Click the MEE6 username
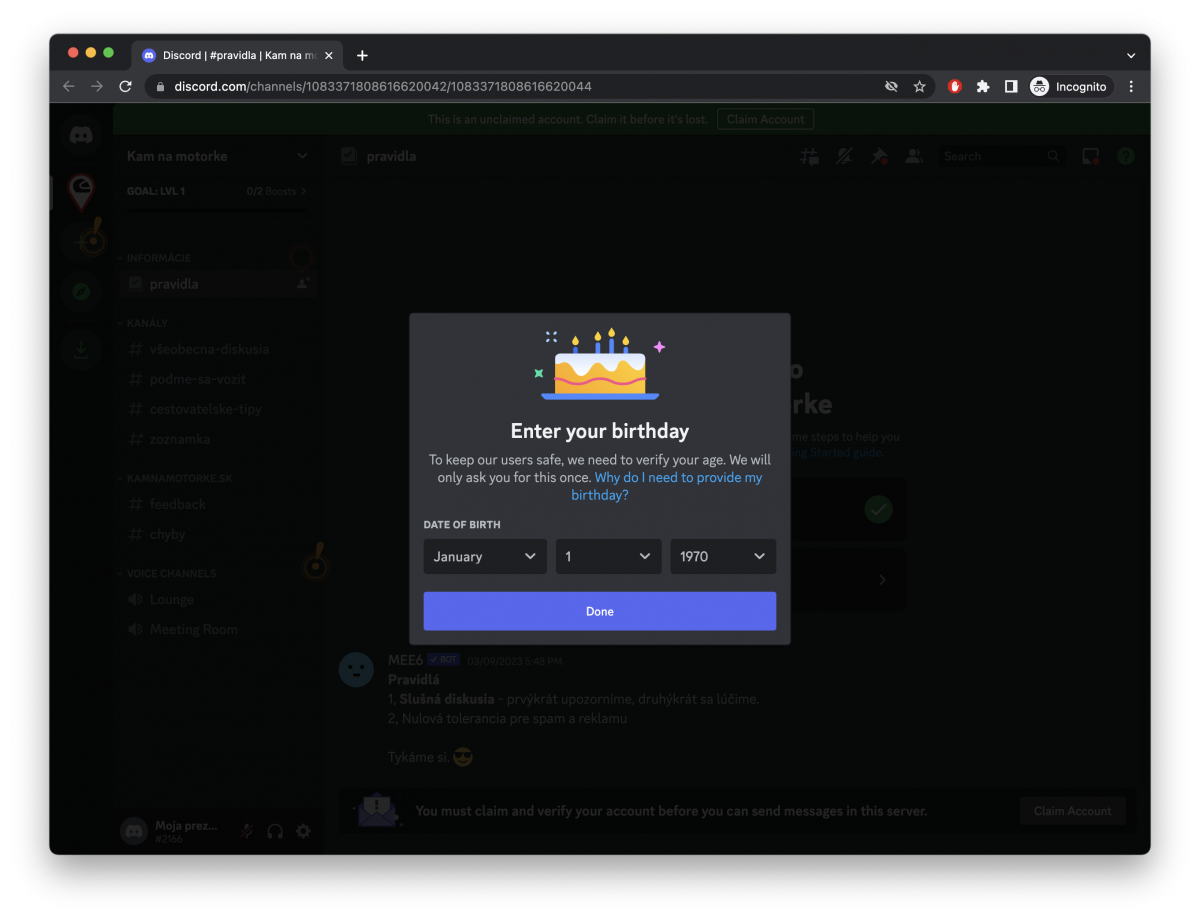This screenshot has height=920, width=1200. [x=405, y=660]
